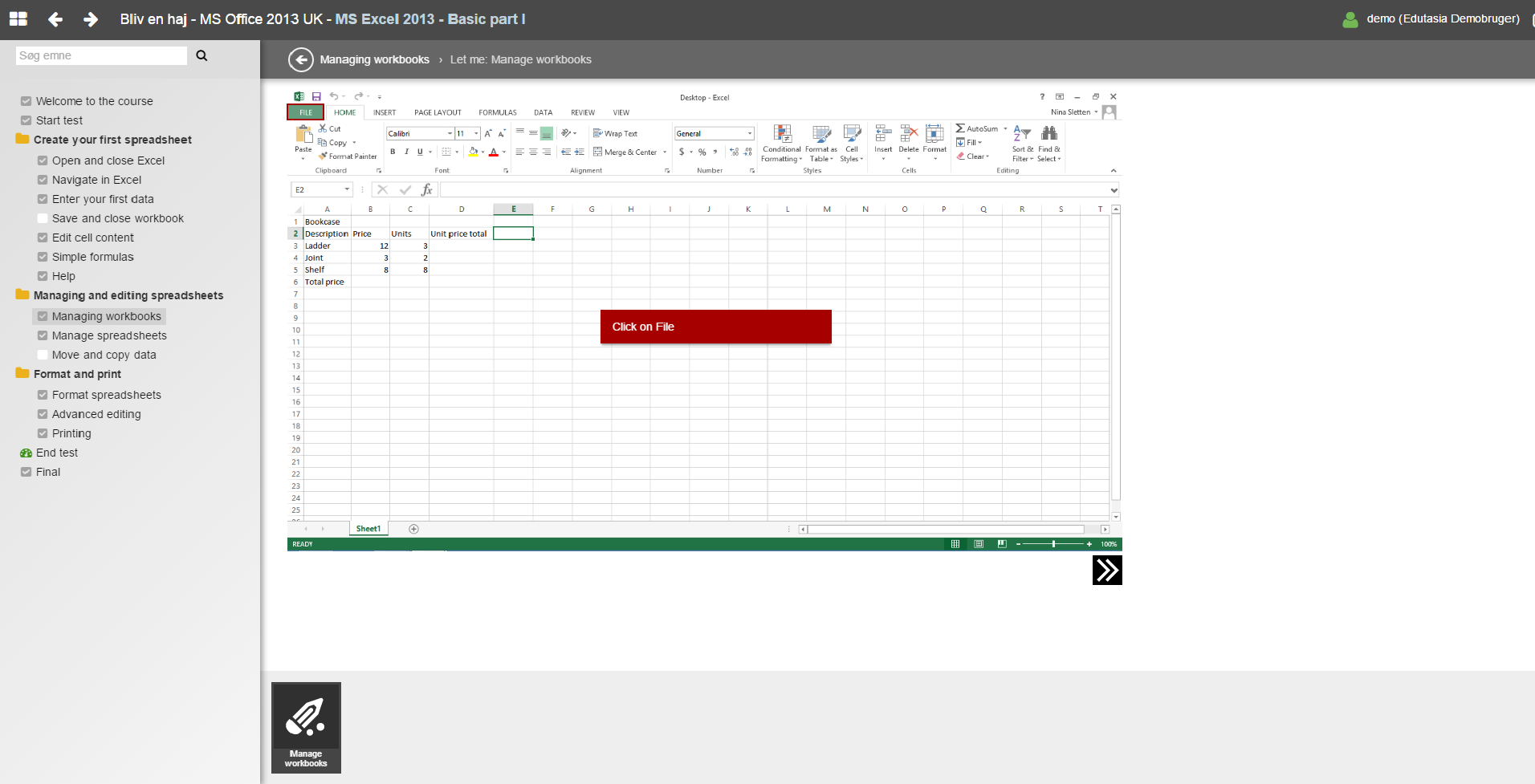Toggle checkbox for Welcome to the course
This screenshot has width=1535, height=784.
click(x=26, y=101)
